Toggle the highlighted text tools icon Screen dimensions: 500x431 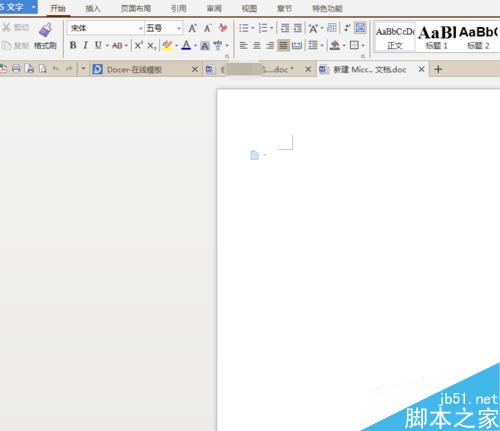click(x=360, y=28)
